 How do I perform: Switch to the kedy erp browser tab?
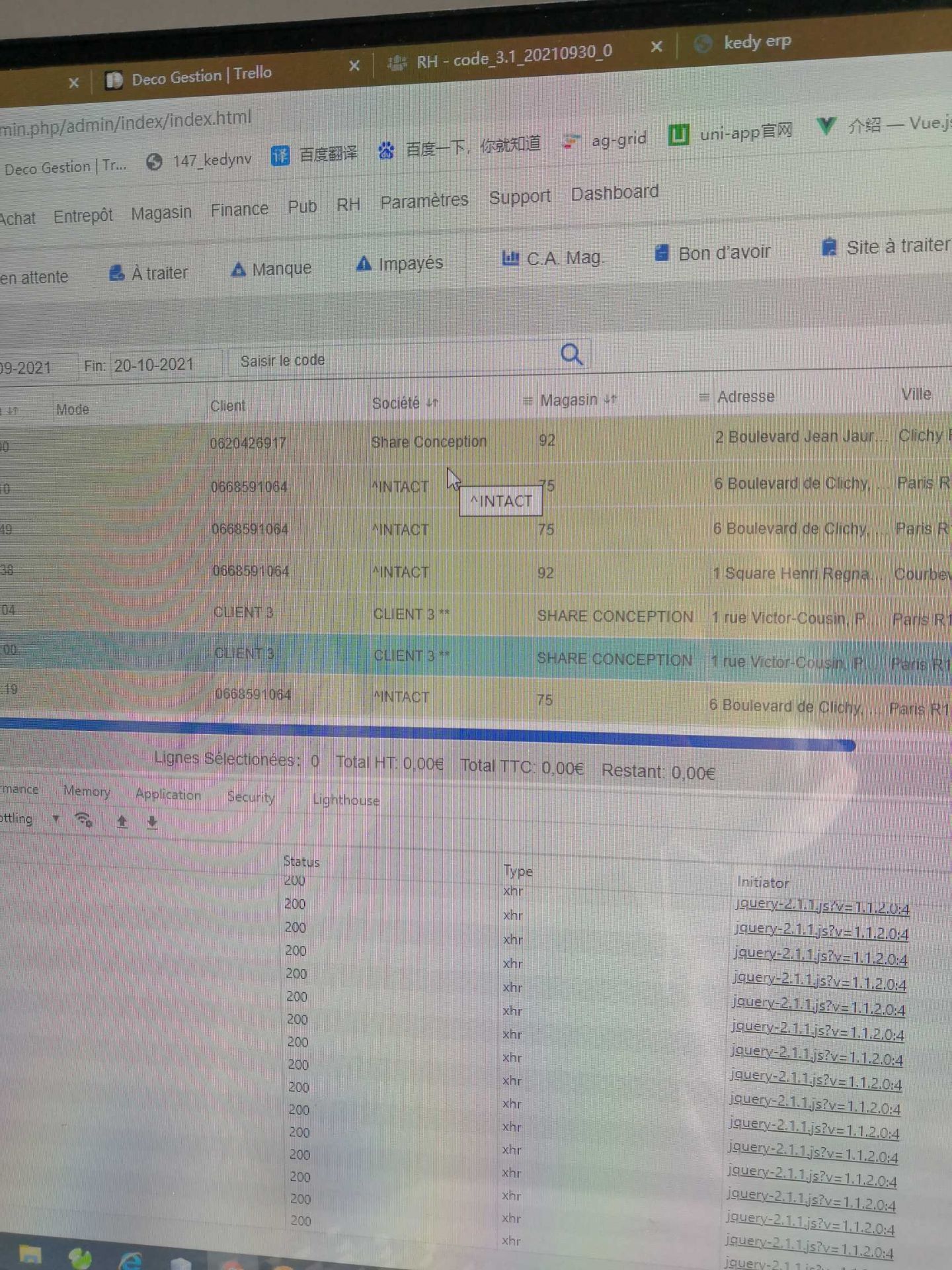pyautogui.click(x=757, y=42)
